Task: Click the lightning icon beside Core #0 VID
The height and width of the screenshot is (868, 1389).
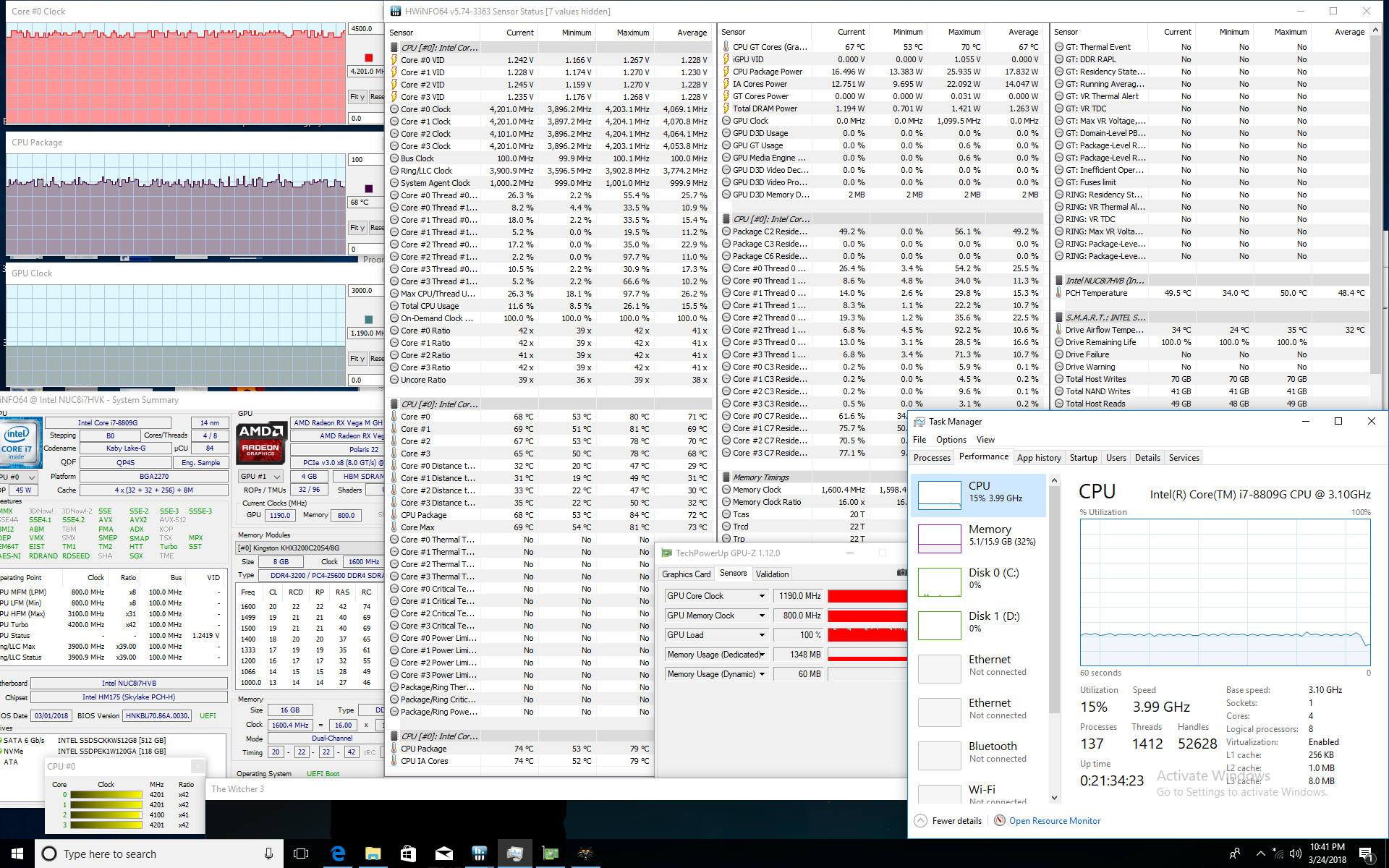Action: pos(394,60)
